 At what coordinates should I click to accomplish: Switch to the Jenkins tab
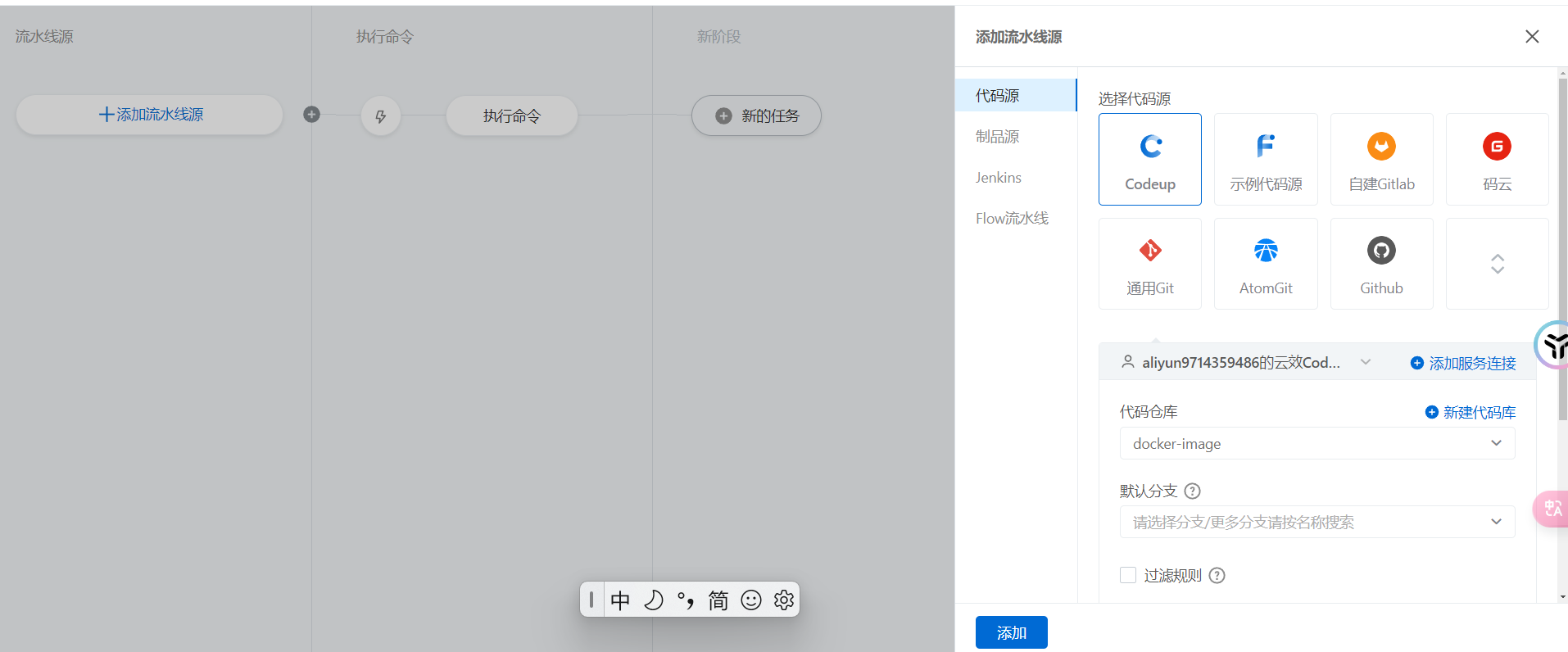tap(998, 178)
